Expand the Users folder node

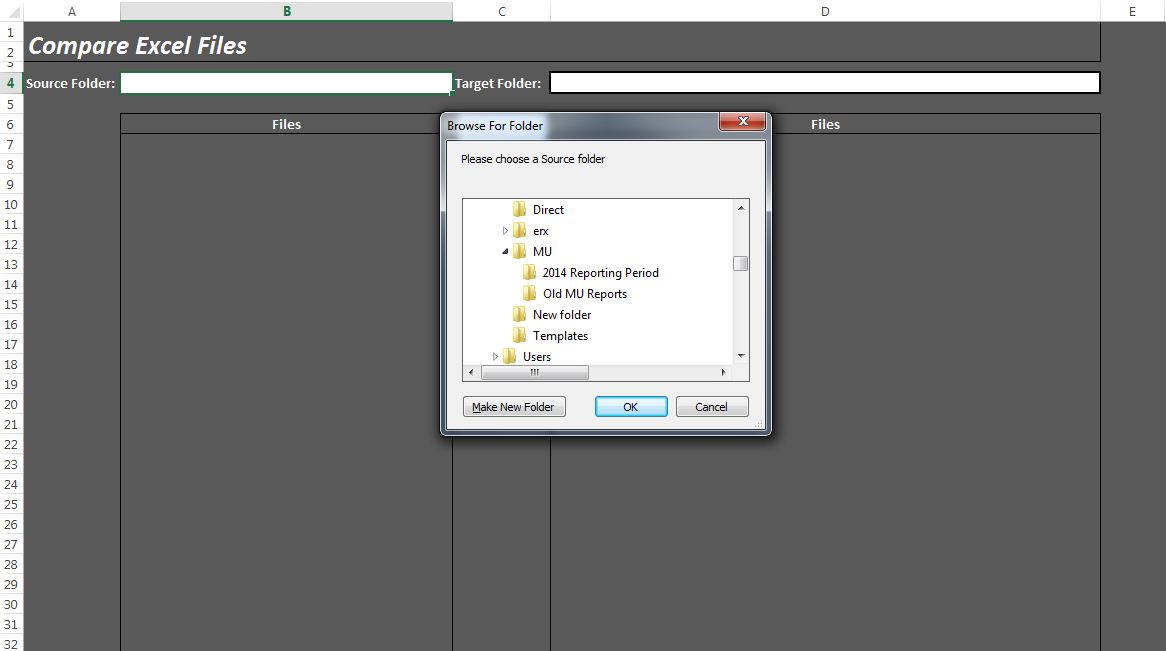(x=495, y=357)
